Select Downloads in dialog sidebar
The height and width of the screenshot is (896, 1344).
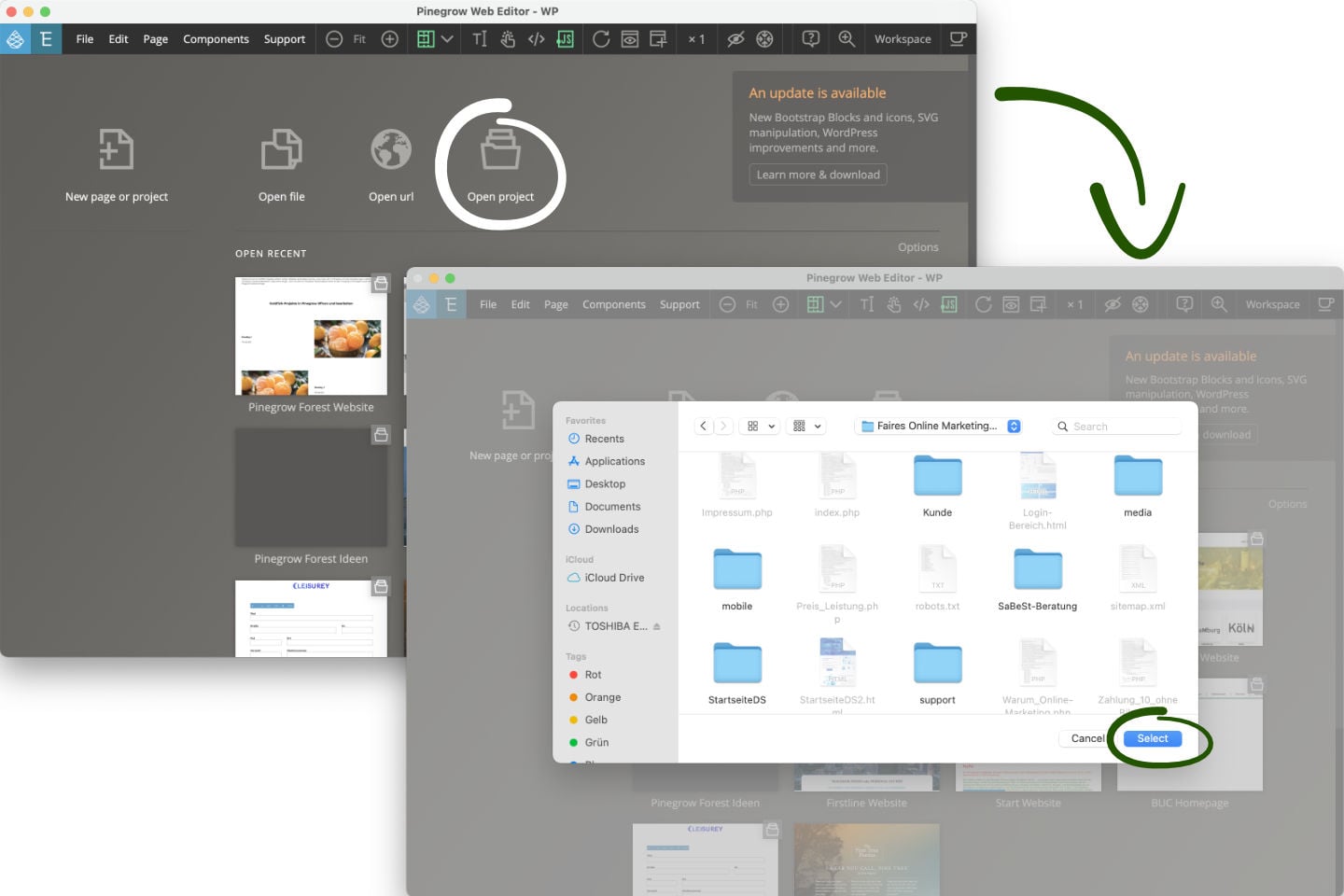(x=611, y=529)
